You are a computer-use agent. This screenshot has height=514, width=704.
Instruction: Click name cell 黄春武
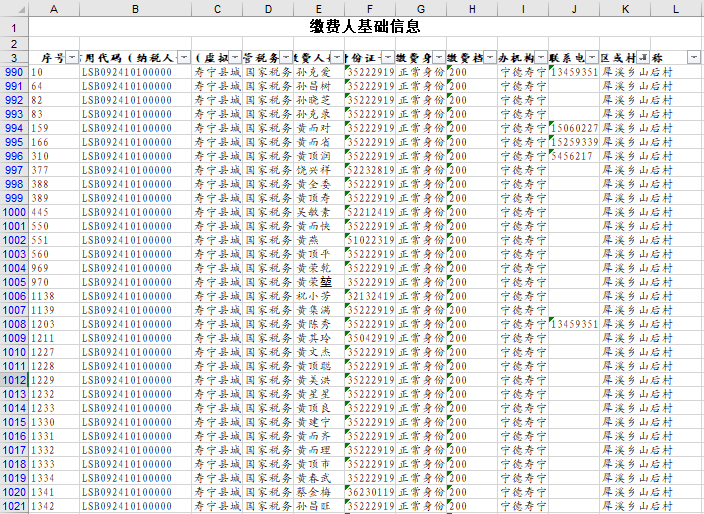click(x=319, y=479)
